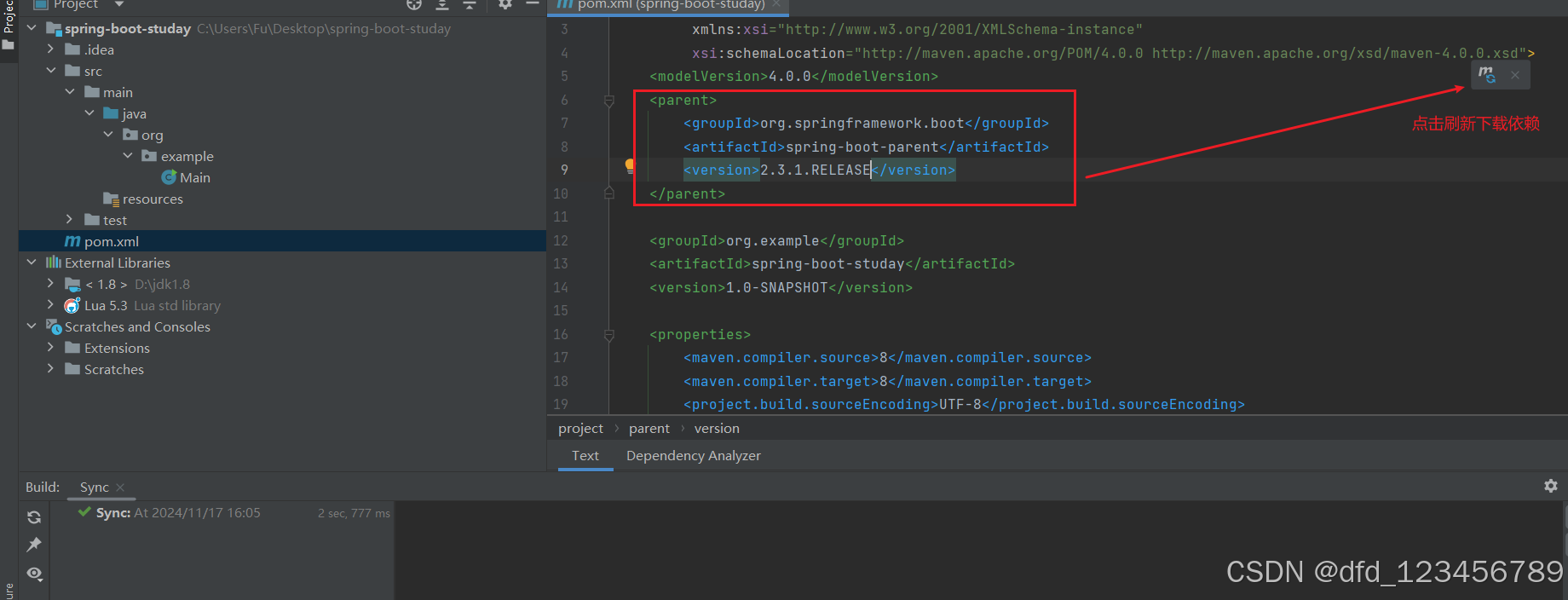Viewport: 1568px width, 600px height.
Task: Click org.example groupId text
Action: pos(773,241)
